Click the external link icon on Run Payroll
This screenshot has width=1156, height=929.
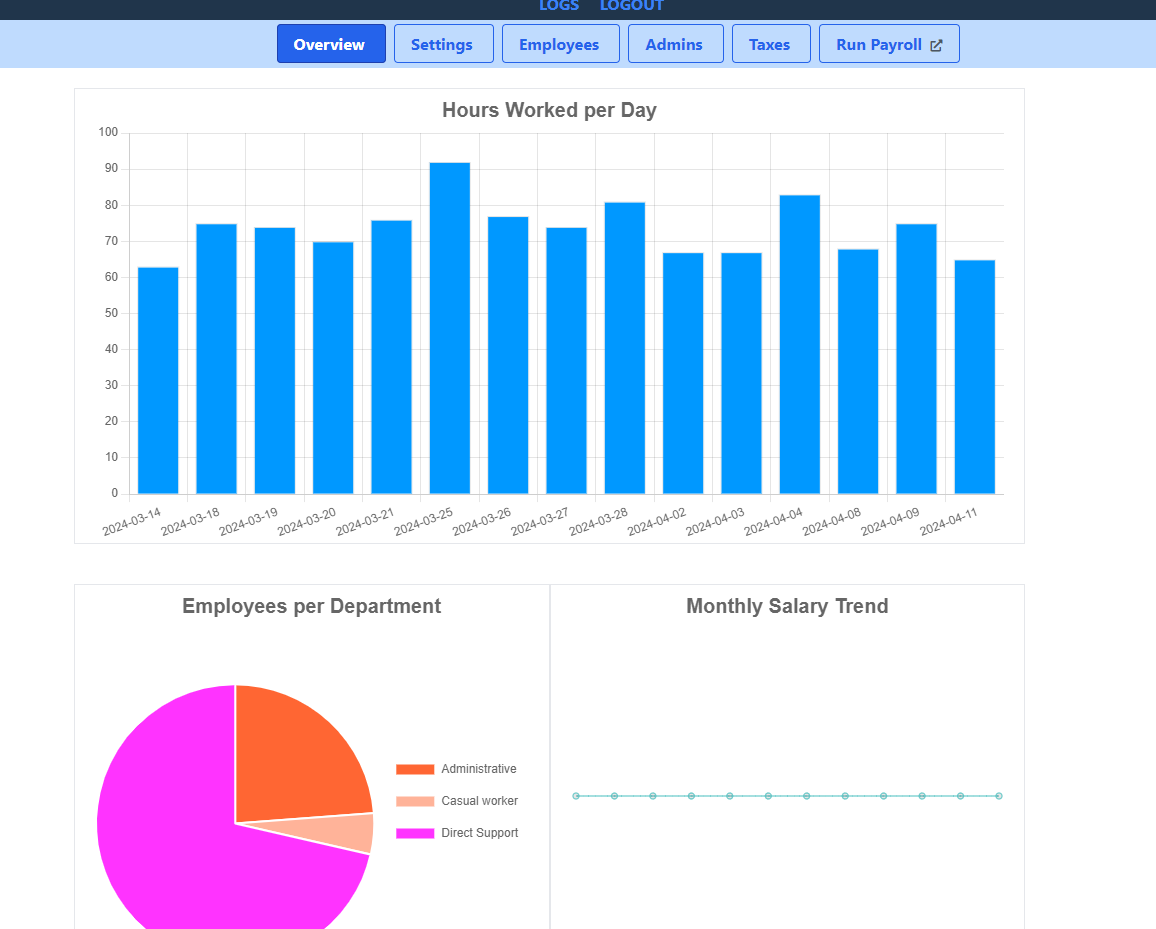[936, 44]
